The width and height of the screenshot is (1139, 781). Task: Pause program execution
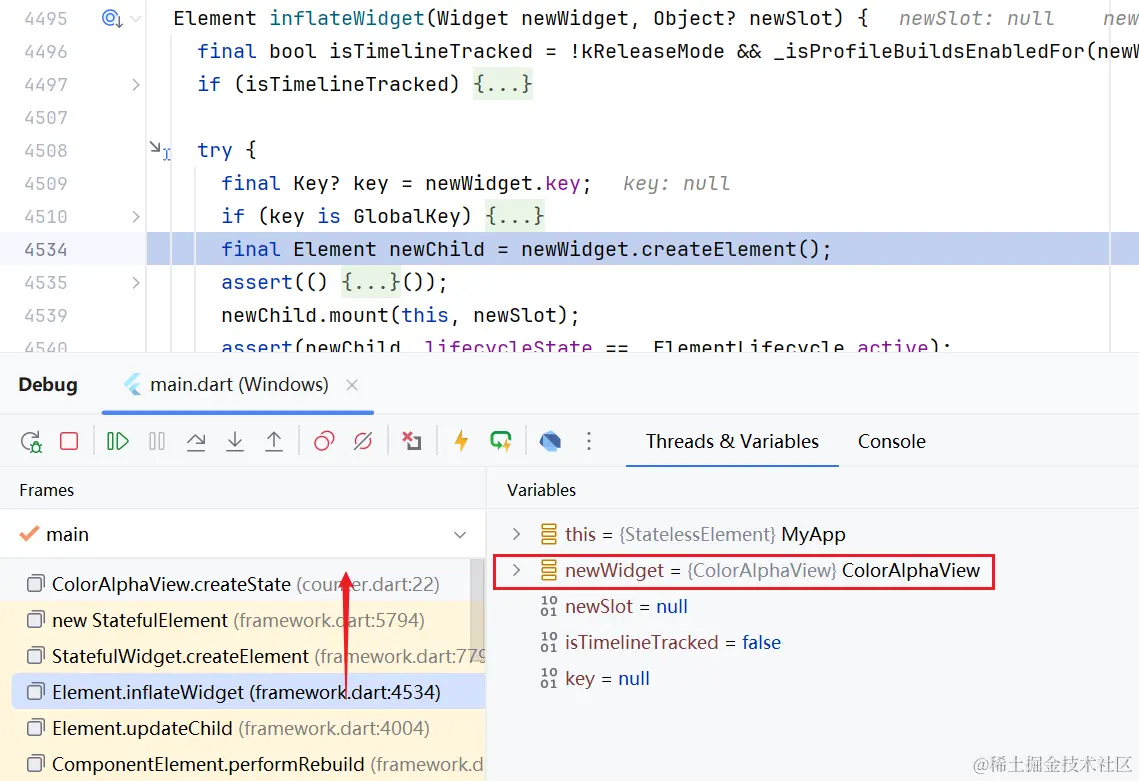157,441
